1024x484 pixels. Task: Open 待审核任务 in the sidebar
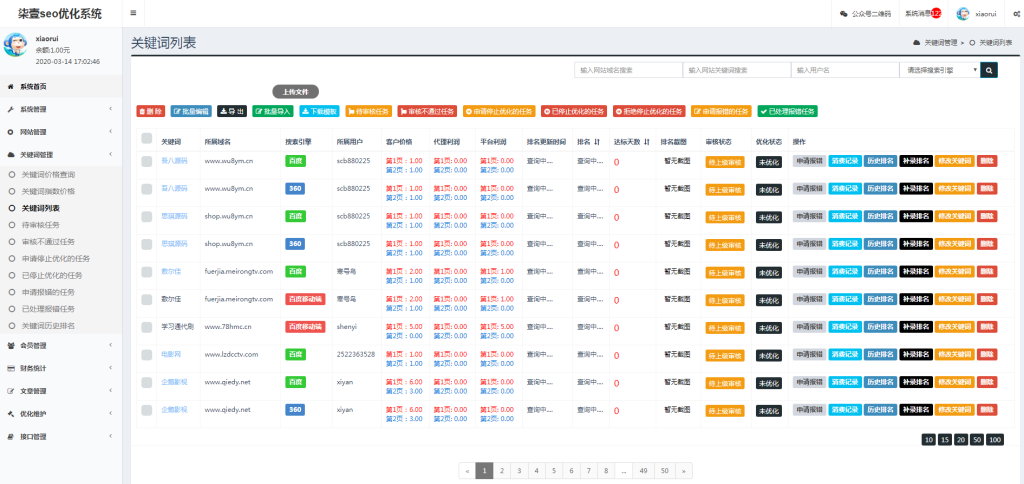(42, 225)
